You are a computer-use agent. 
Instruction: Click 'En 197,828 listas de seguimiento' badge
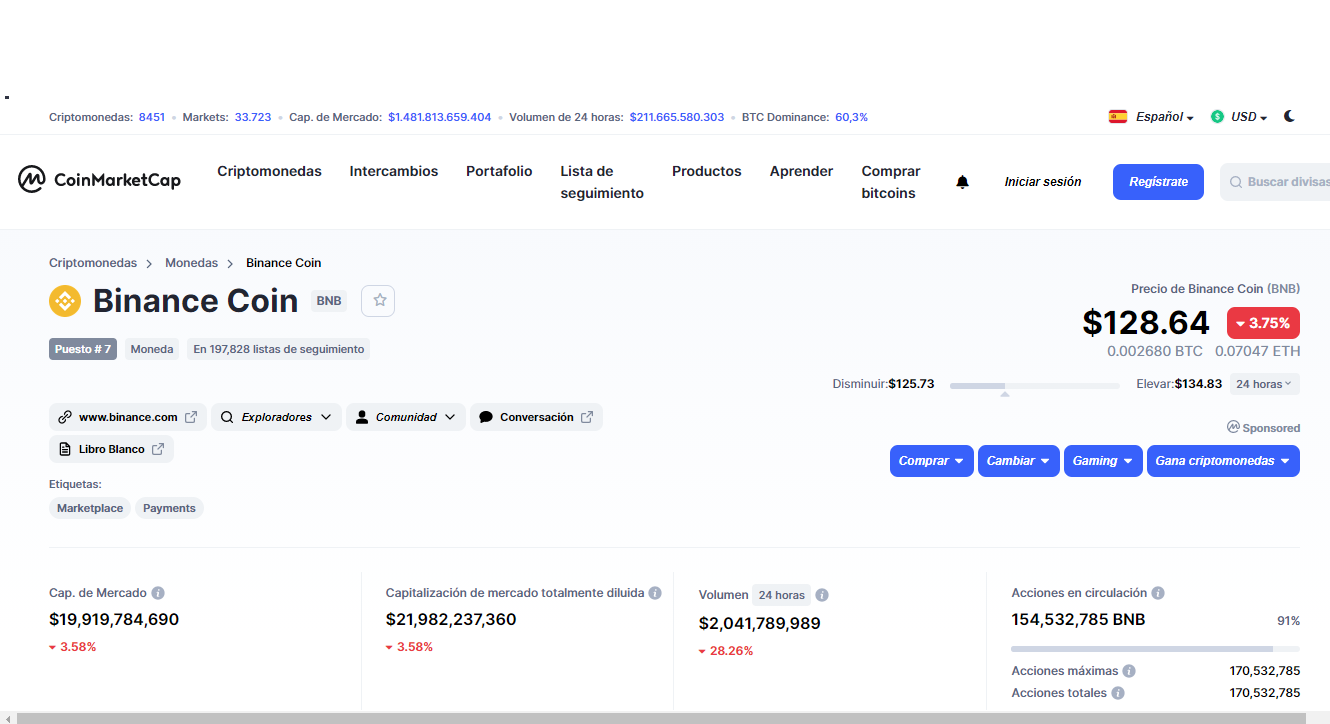pyautogui.click(x=279, y=349)
